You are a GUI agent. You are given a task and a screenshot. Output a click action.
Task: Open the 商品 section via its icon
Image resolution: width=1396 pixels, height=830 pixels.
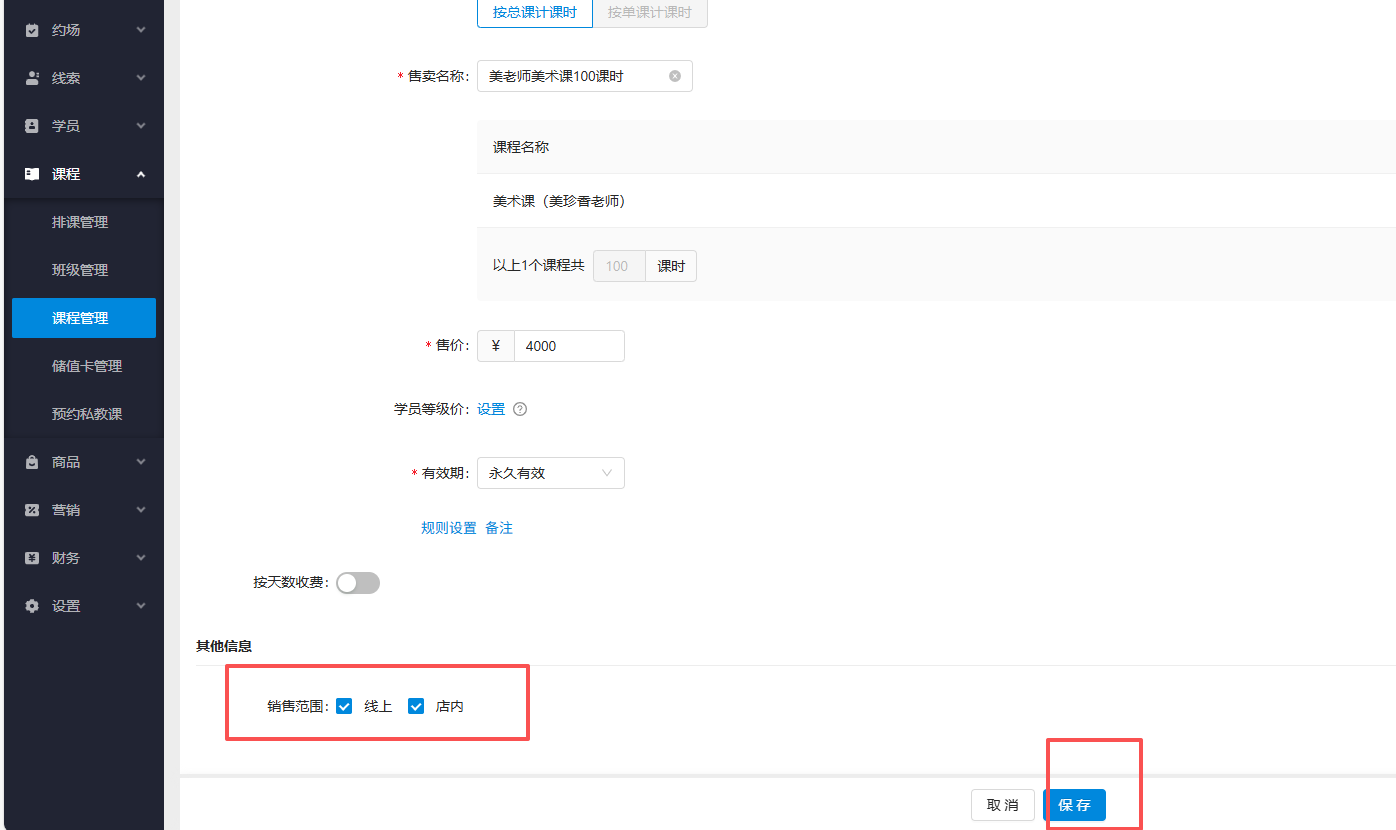(x=31, y=461)
